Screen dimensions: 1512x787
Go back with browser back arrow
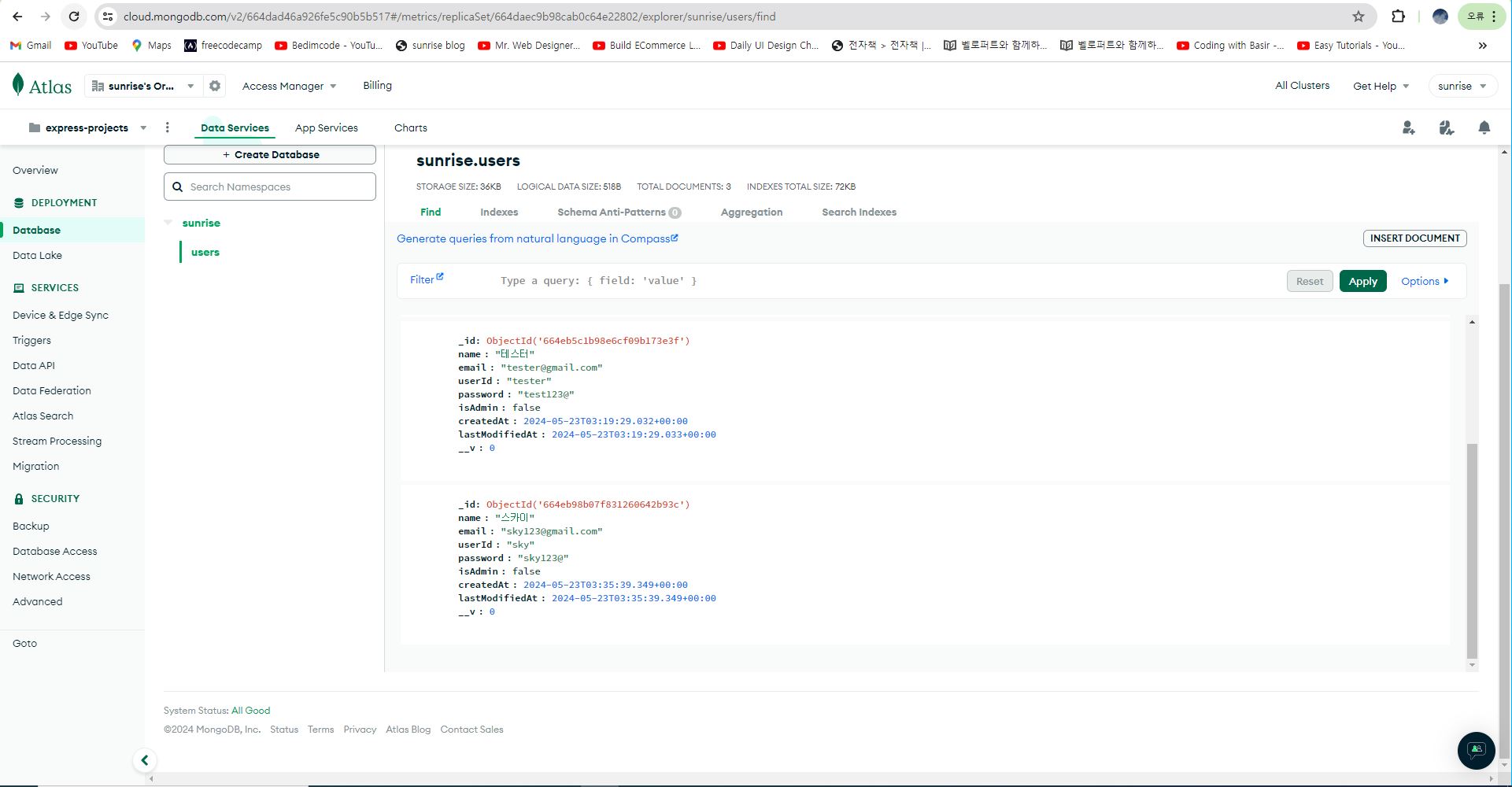pos(17,17)
